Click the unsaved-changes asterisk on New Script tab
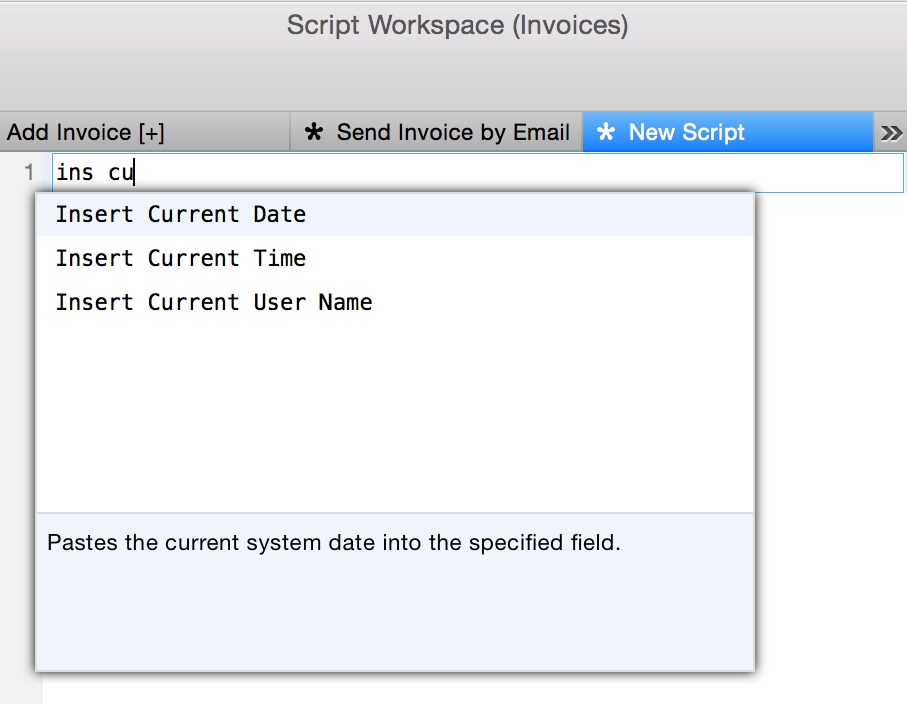The height and width of the screenshot is (704, 907). (x=606, y=132)
